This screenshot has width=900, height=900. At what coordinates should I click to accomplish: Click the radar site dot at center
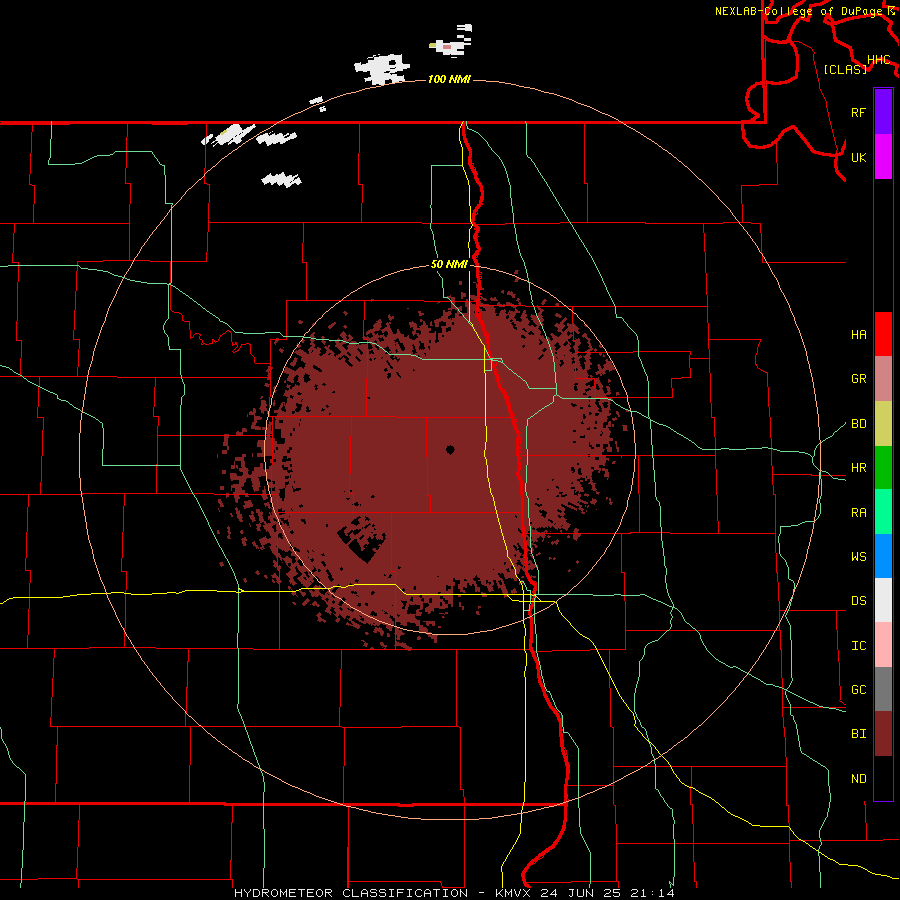[450, 450]
